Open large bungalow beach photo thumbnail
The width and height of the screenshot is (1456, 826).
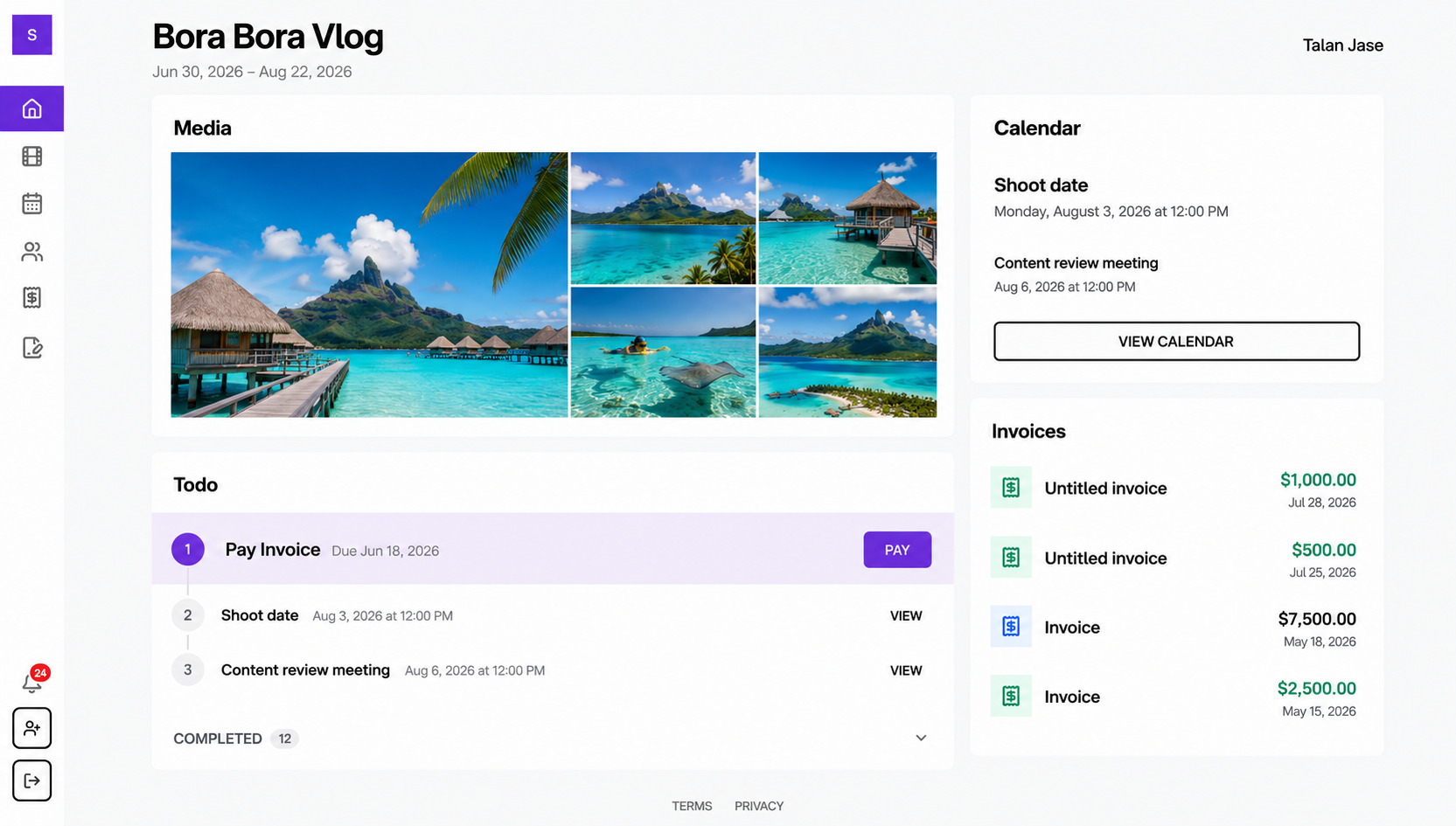tap(369, 284)
